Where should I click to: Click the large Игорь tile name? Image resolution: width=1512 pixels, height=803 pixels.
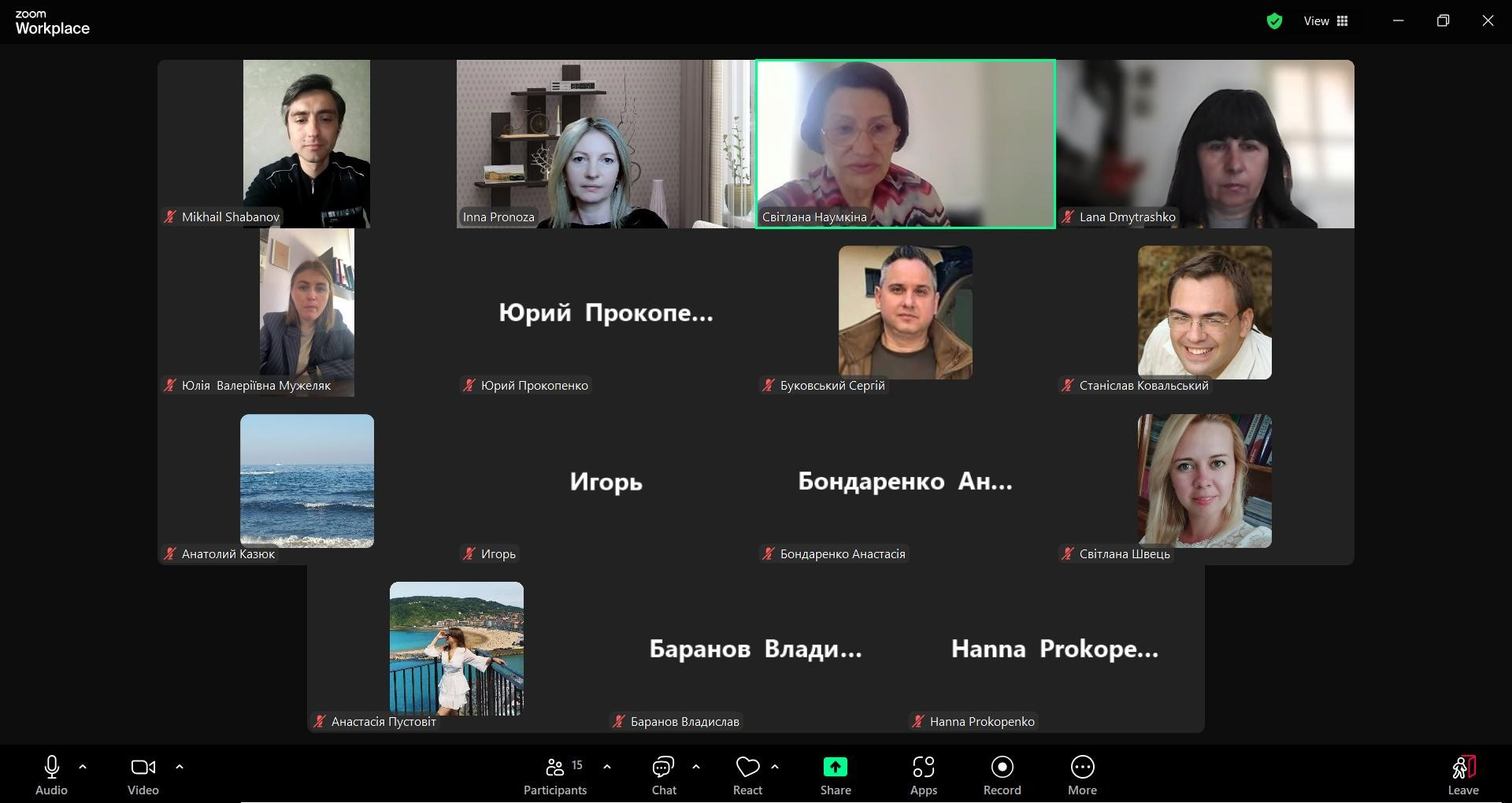pos(606,481)
